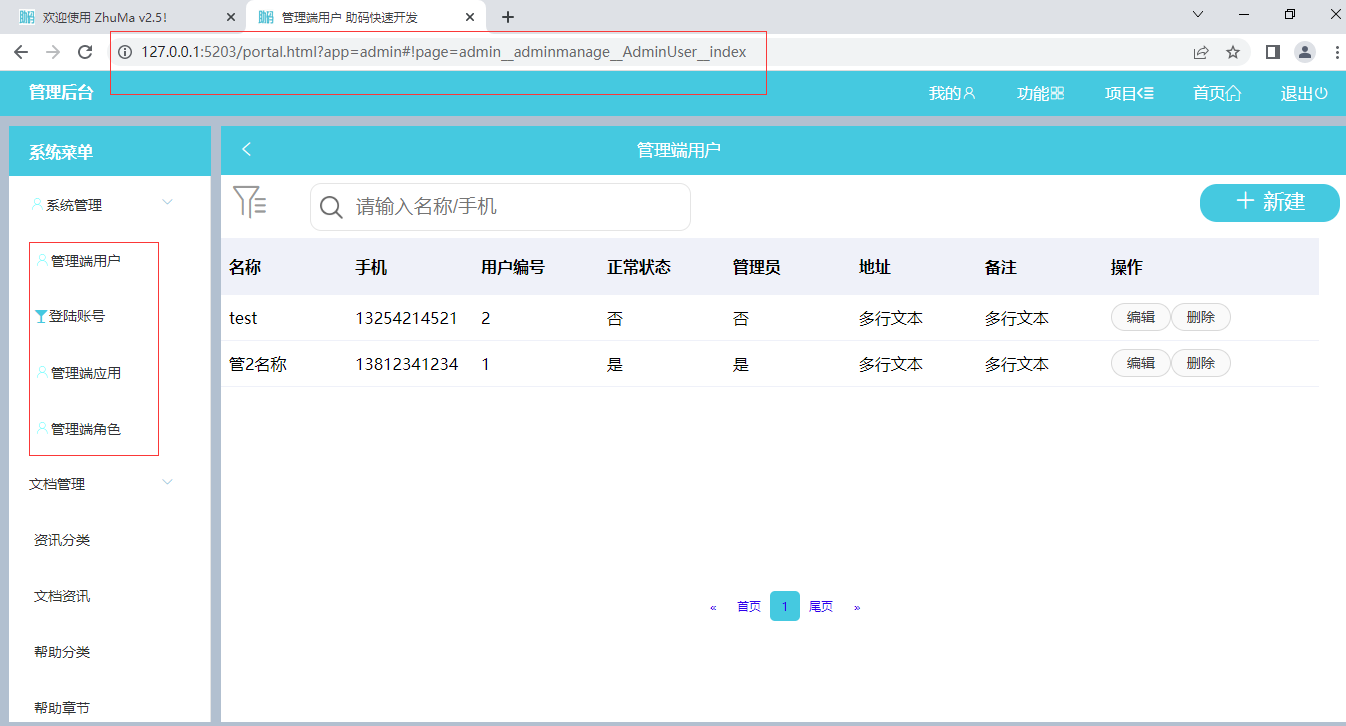Click the 系统菜单 sidebar header
Image resolution: width=1346 pixels, height=726 pixels.
(x=61, y=152)
